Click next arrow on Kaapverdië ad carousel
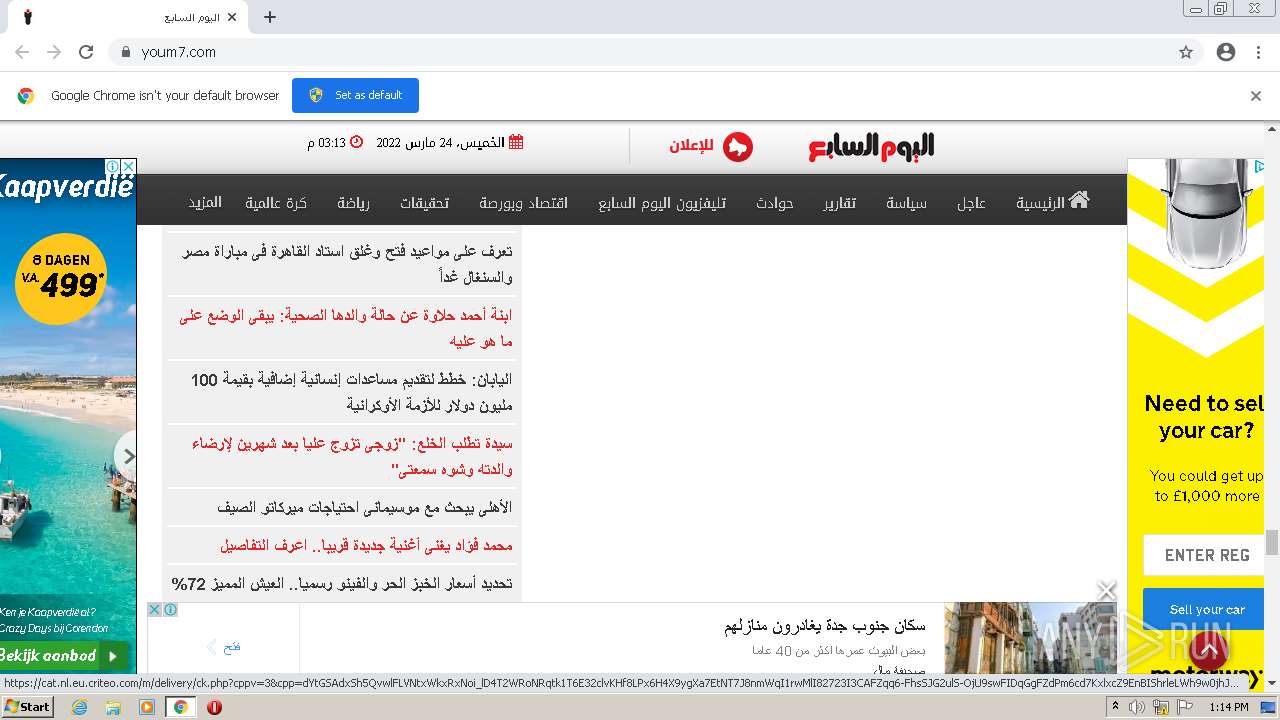Image resolution: width=1280 pixels, height=720 pixels. pos(126,456)
